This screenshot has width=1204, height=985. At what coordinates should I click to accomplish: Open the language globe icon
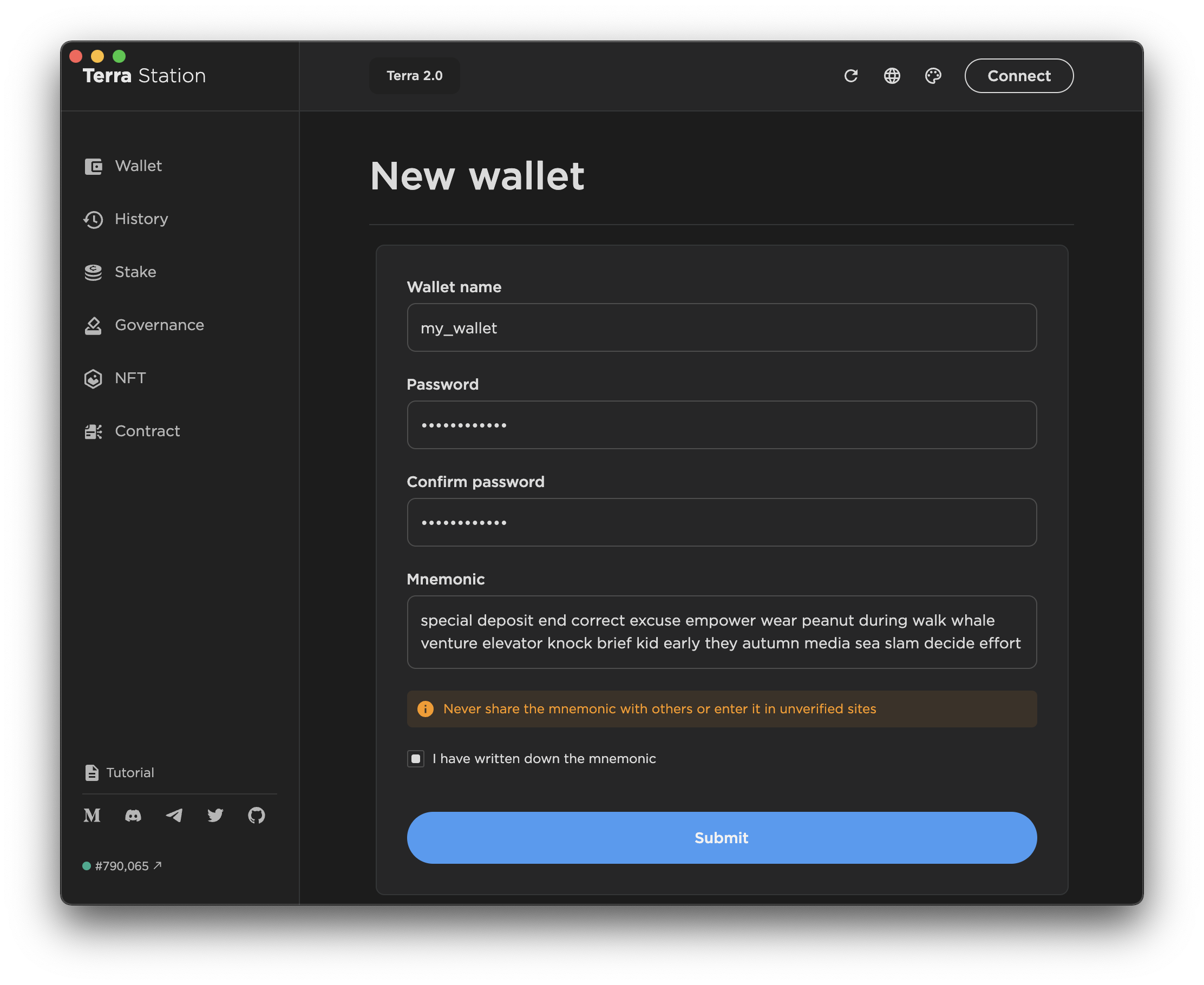[892, 75]
